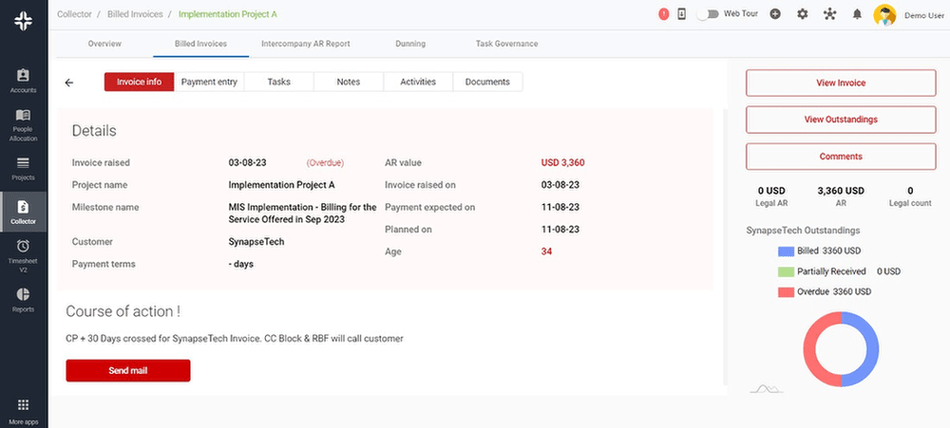This screenshot has height=428, width=950.
Task: Click the back arrow beside Invoice info
Action: coord(69,83)
